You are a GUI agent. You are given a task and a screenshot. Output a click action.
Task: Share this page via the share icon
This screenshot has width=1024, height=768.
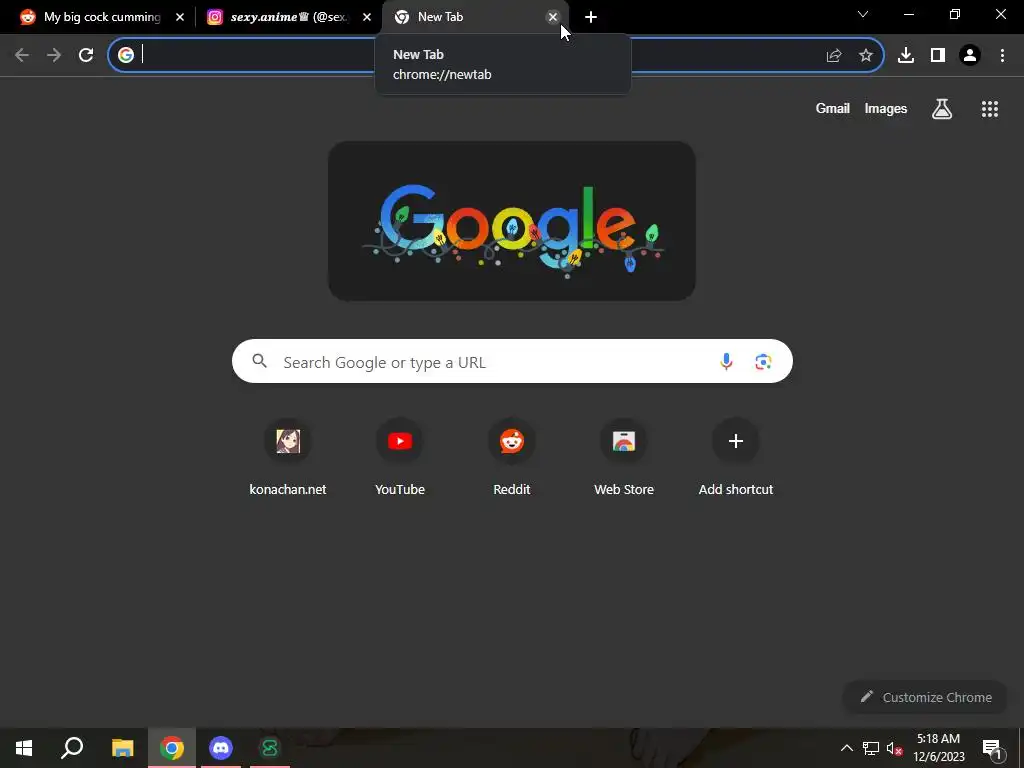tap(833, 55)
